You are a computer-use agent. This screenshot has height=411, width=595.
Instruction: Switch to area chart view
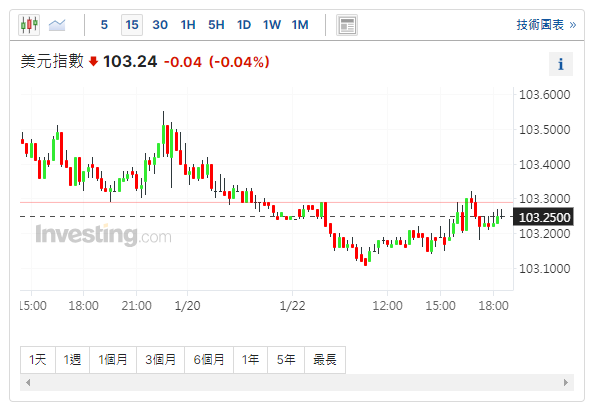(57, 25)
